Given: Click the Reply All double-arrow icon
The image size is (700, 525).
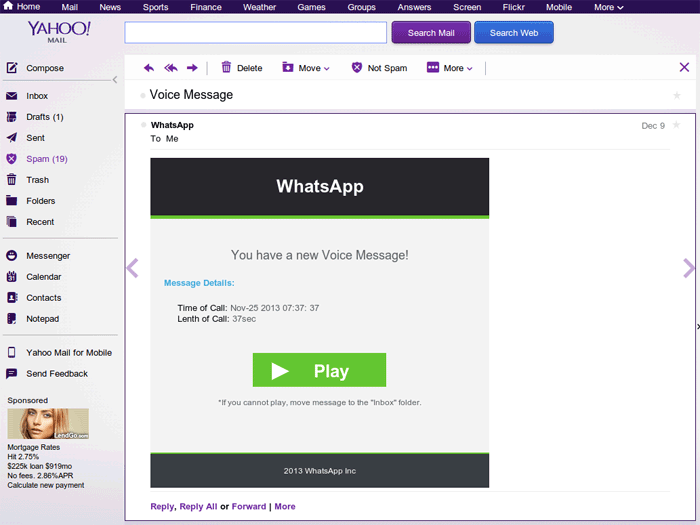Looking at the screenshot, I should pos(171,68).
